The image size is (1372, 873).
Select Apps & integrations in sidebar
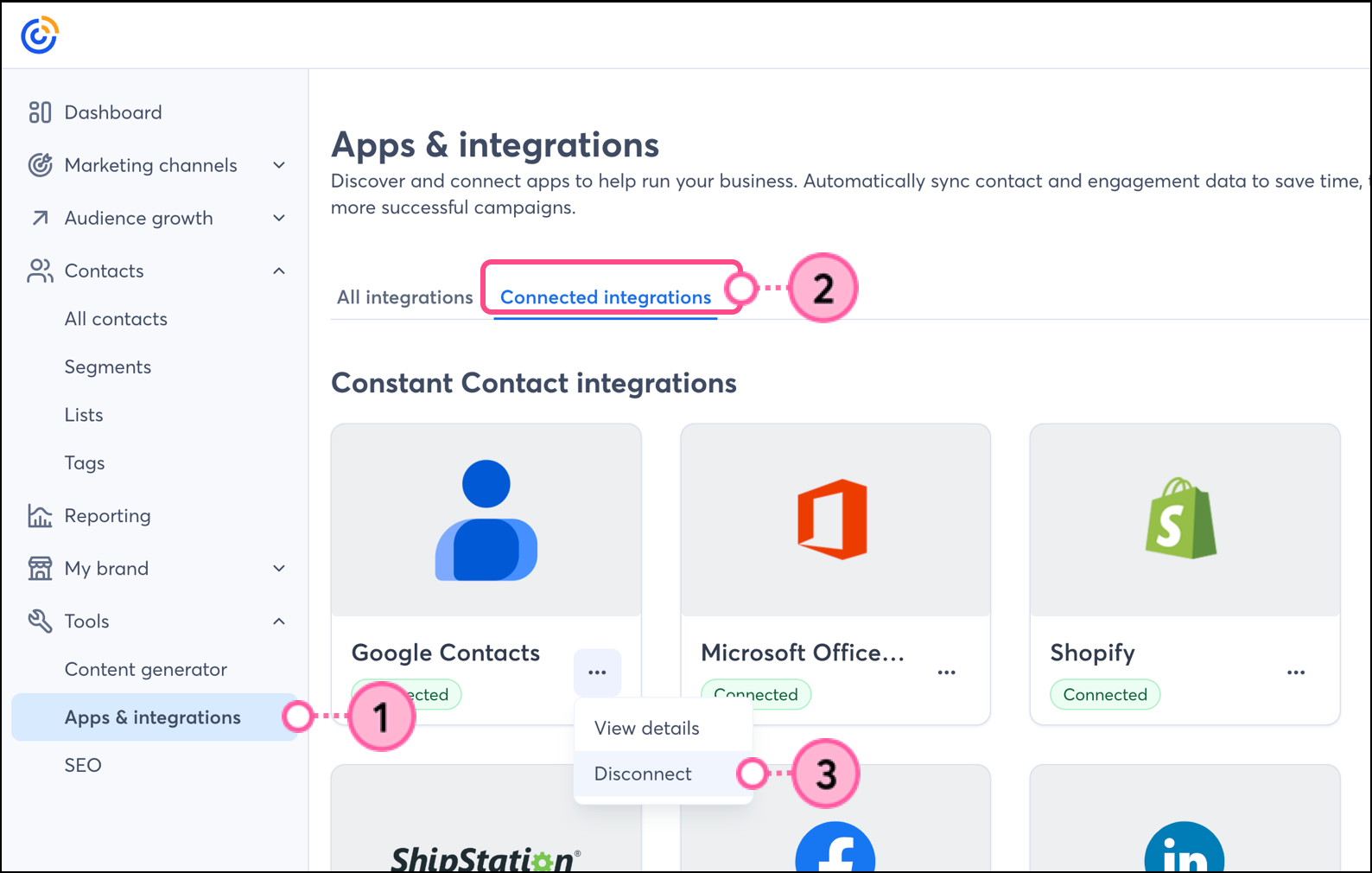click(155, 717)
